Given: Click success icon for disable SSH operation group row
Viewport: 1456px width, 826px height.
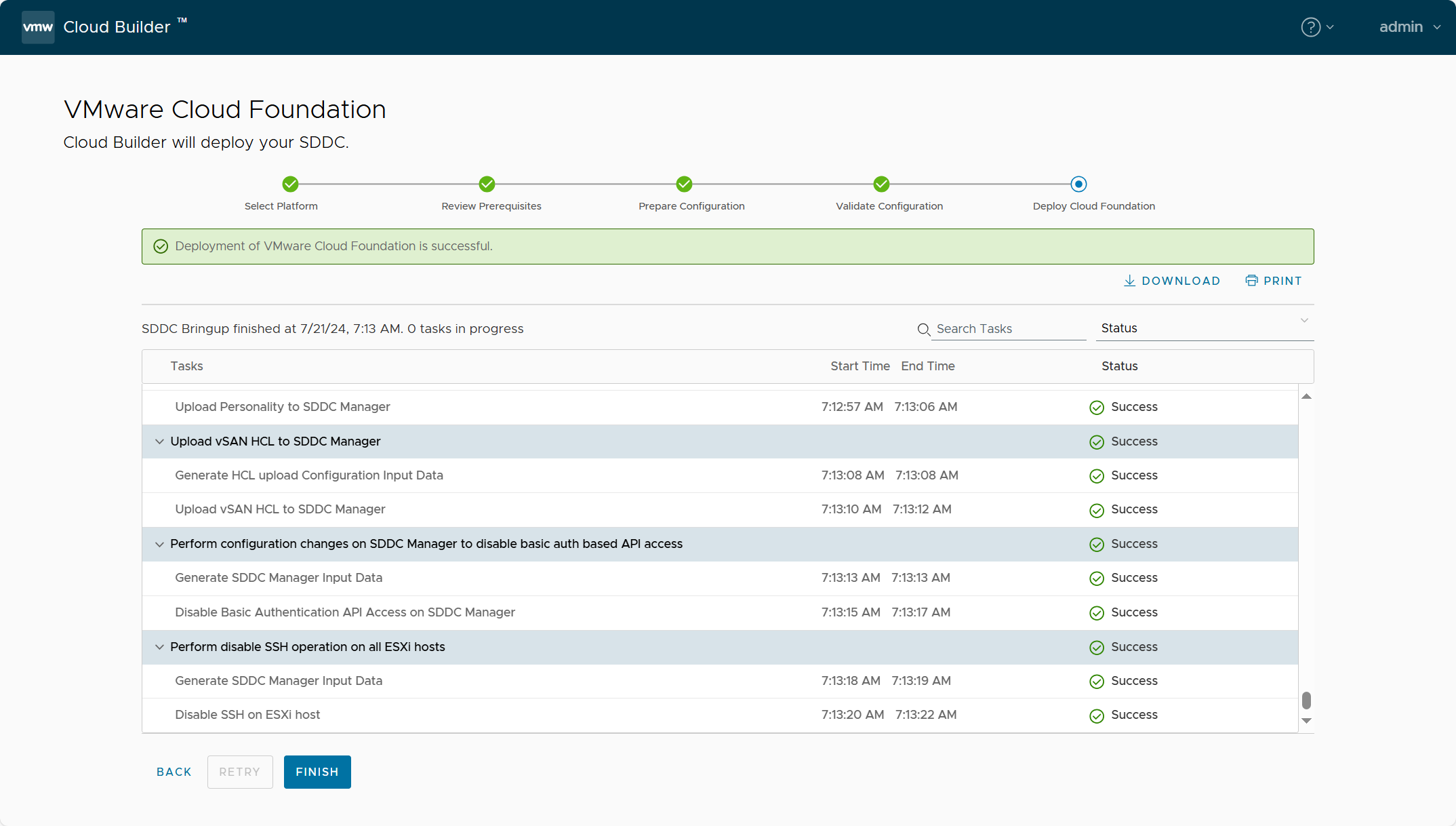Looking at the screenshot, I should [1097, 648].
